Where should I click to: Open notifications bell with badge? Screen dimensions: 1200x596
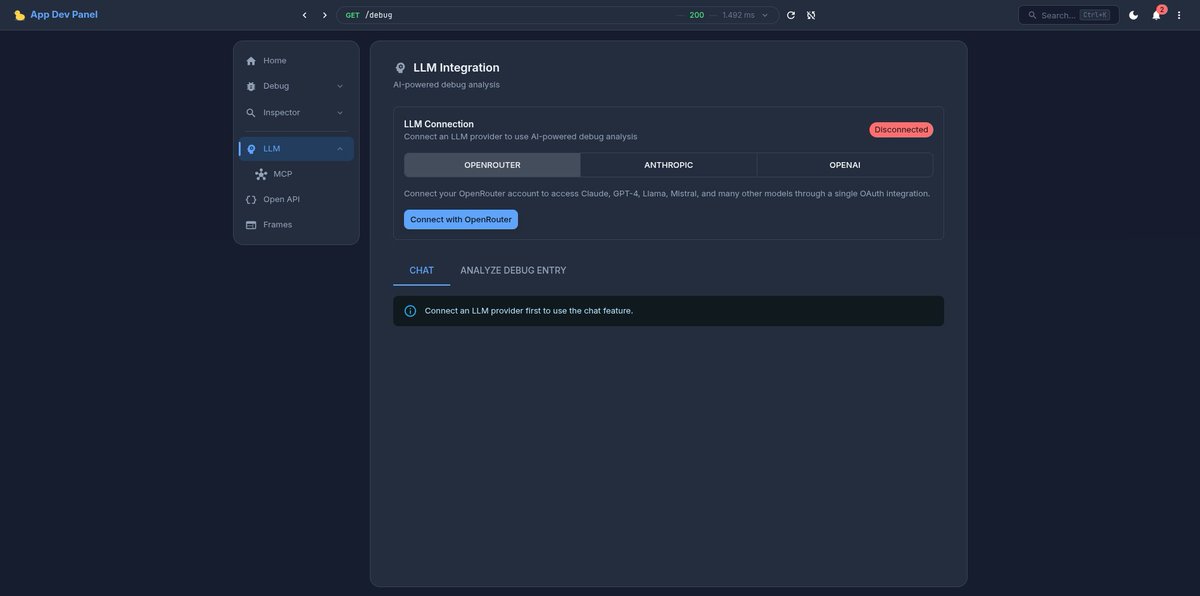coord(1157,14)
